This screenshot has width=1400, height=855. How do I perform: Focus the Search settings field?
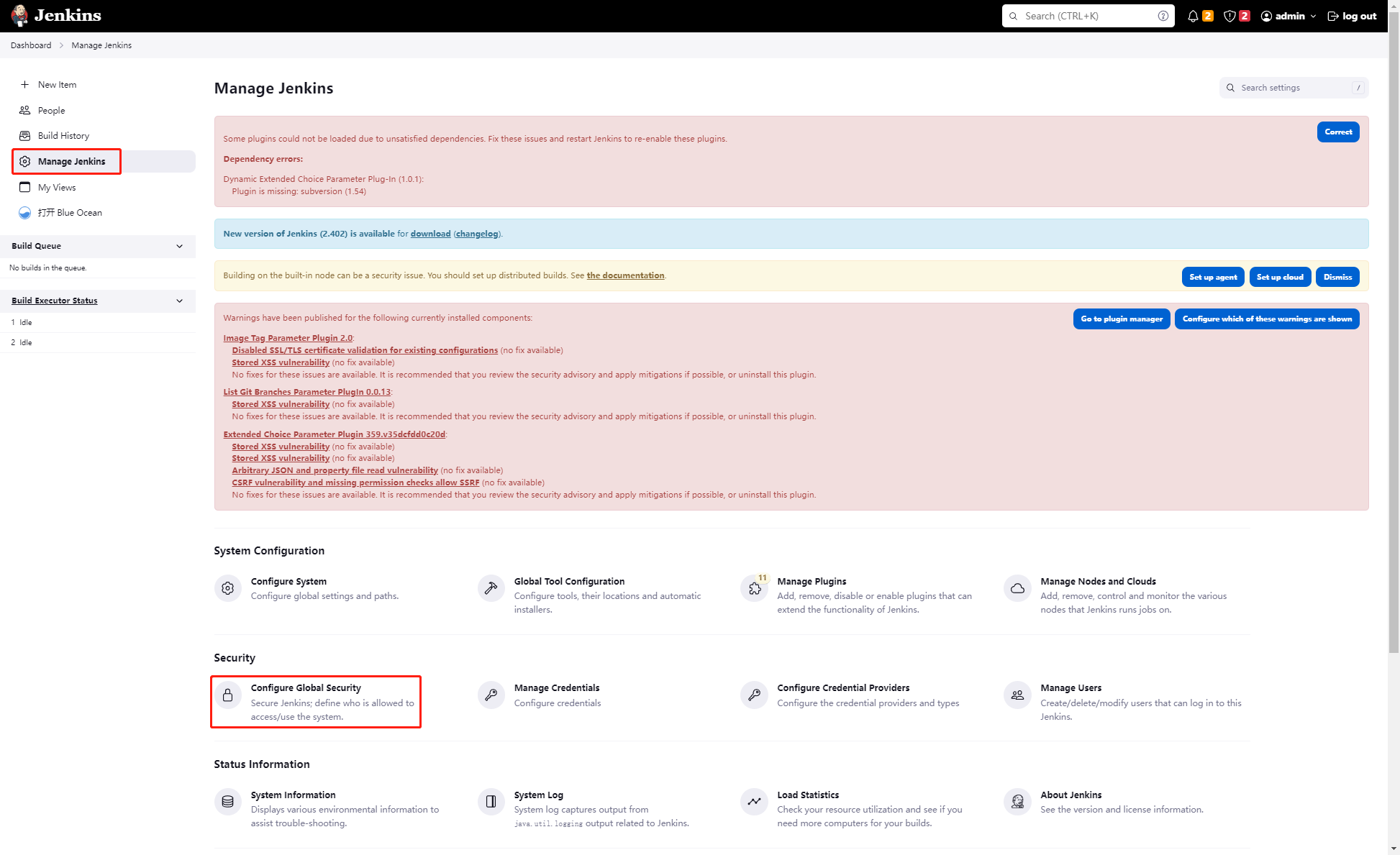[x=1294, y=88]
